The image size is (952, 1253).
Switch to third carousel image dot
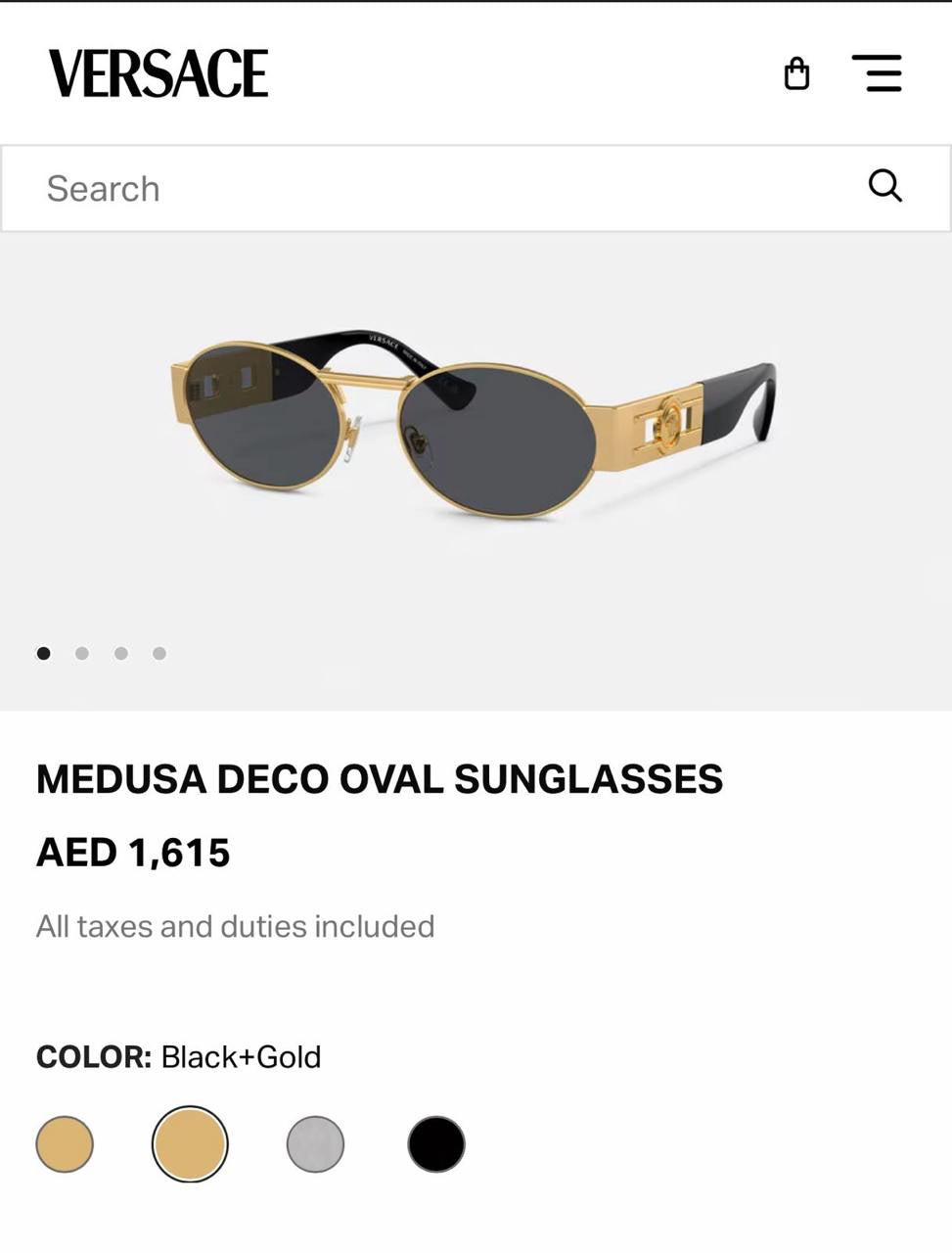(x=120, y=653)
